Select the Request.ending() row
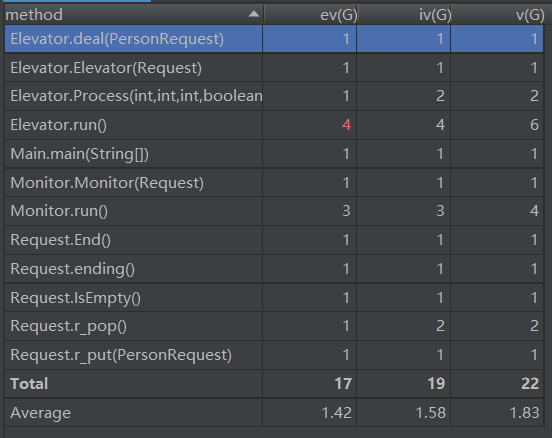The width and height of the screenshot is (552, 438). 274,269
